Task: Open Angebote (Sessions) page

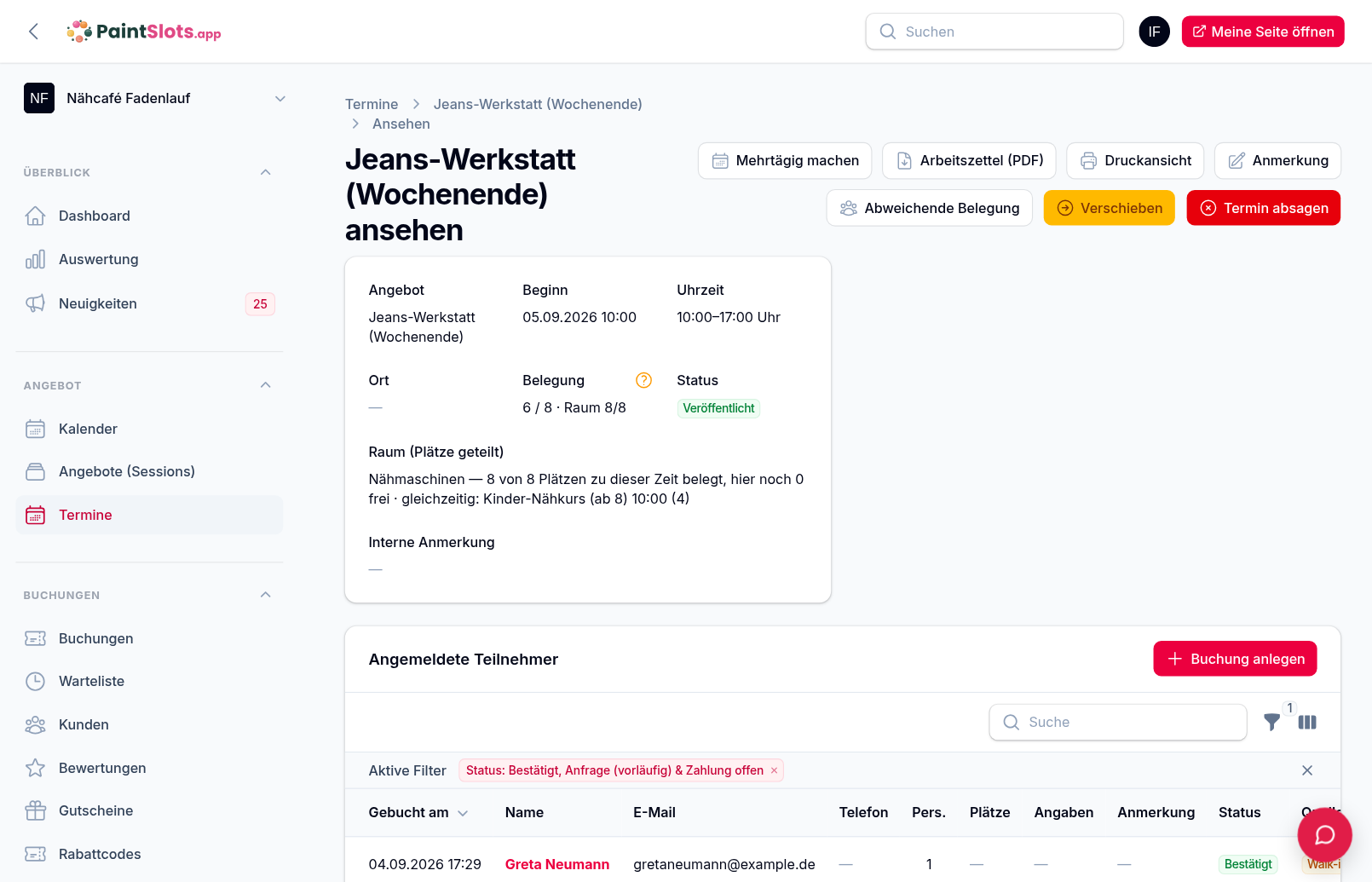Action: coord(149,471)
